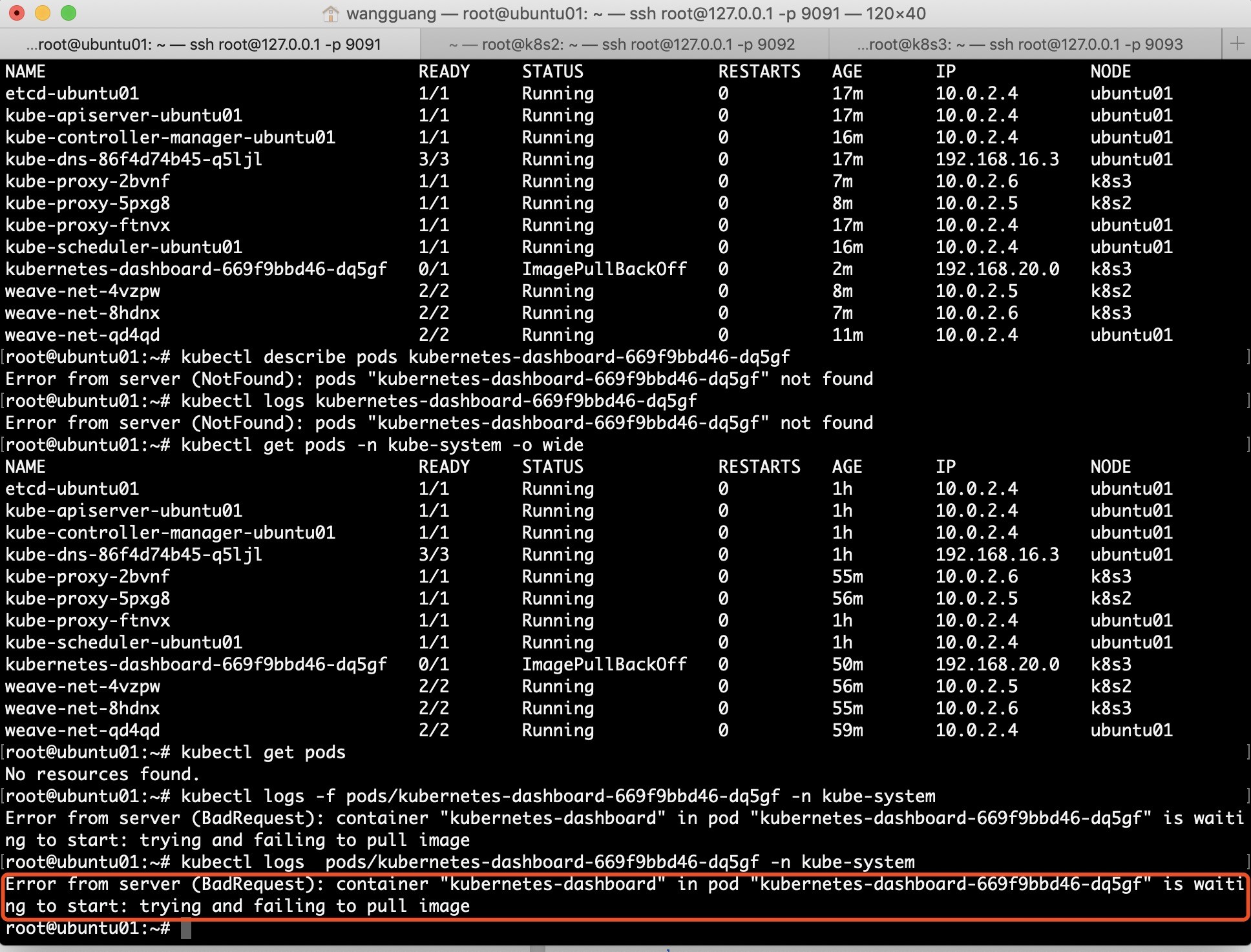Click kube-proxy-2bvnf in the first table
The height and width of the screenshot is (952, 1251).
point(87,181)
